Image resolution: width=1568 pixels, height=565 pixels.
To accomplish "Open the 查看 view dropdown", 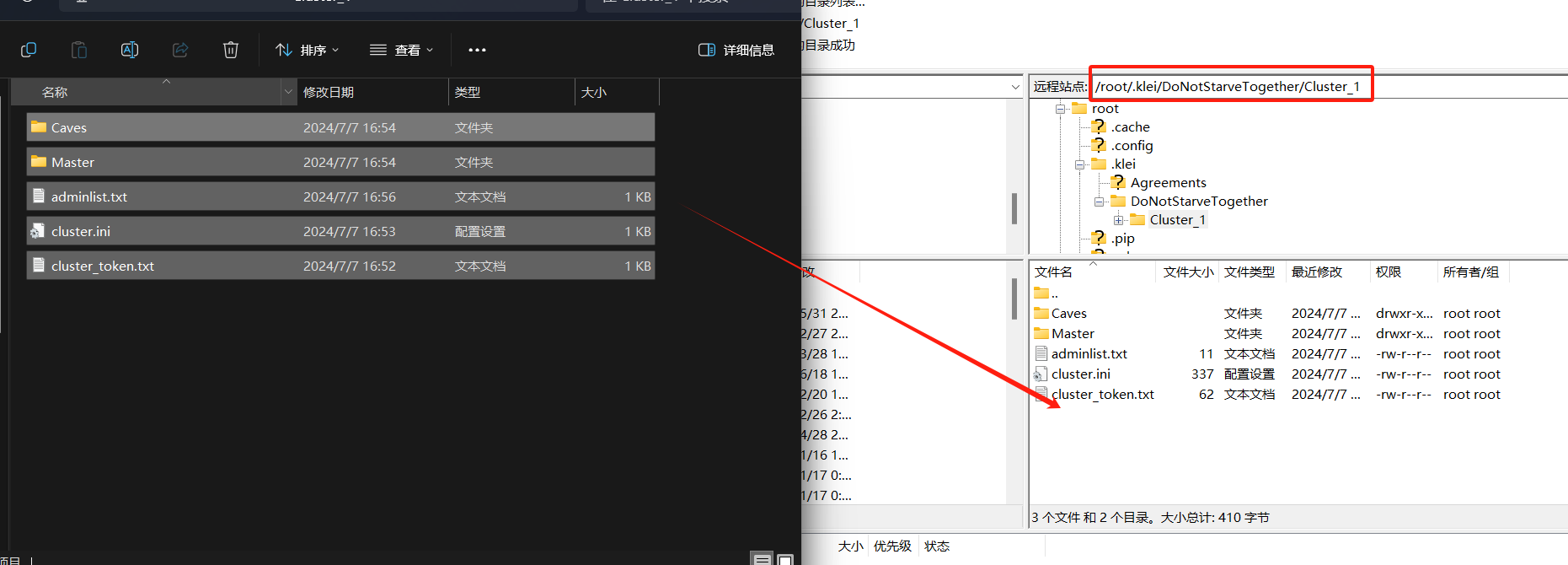I will pos(402,50).
